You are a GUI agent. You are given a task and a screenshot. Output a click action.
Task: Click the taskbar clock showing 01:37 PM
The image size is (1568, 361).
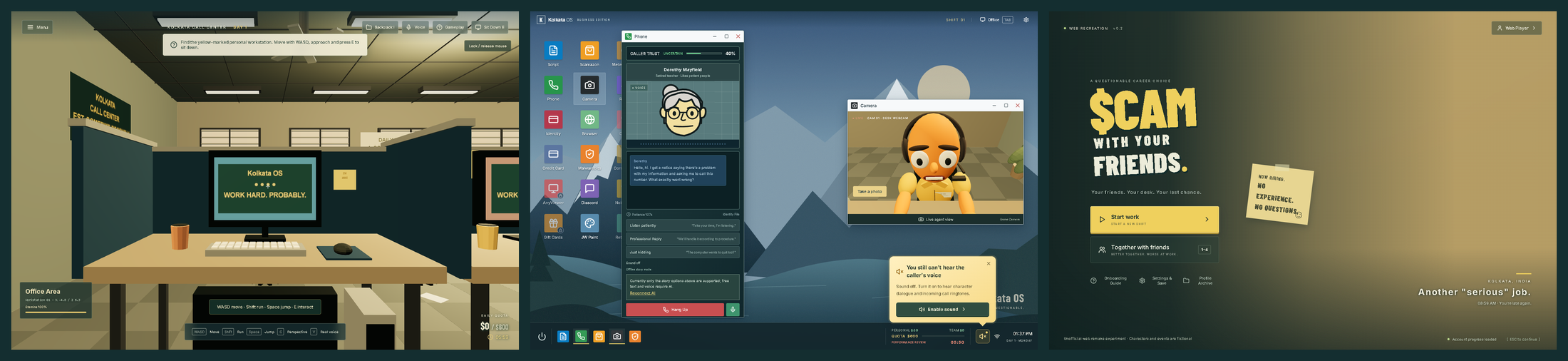click(x=1022, y=334)
